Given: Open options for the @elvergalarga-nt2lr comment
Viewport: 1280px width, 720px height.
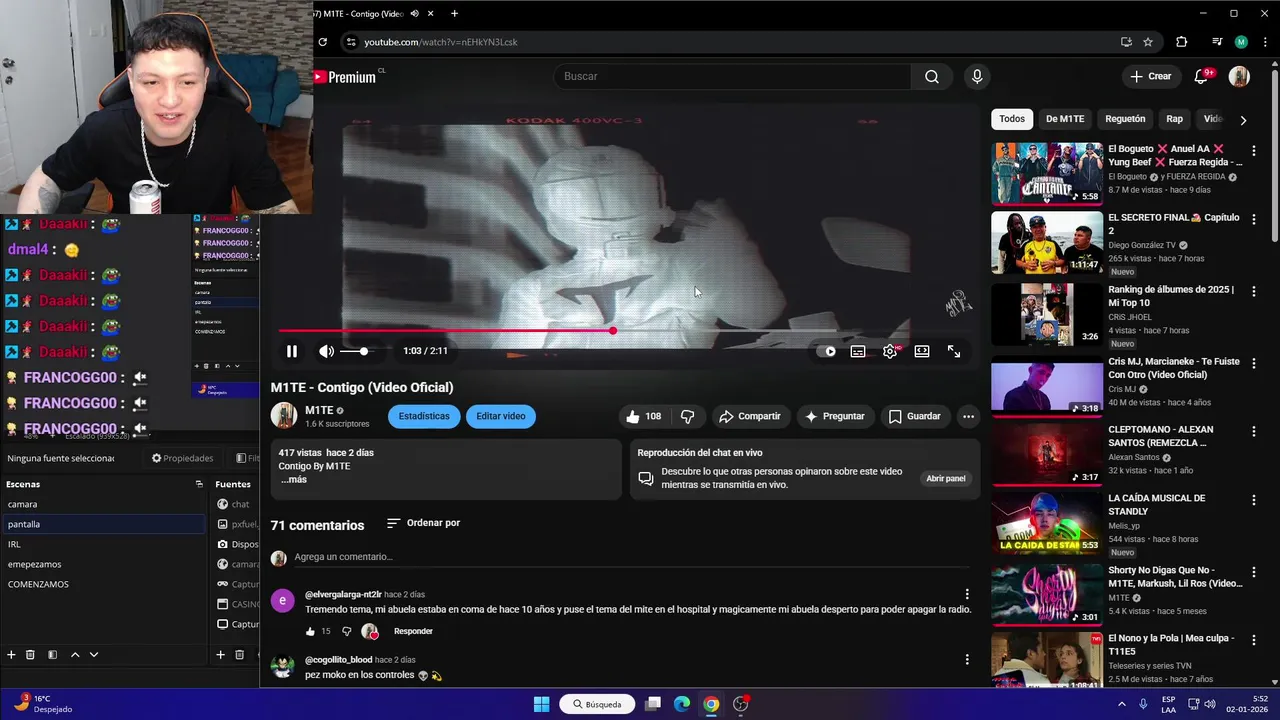Looking at the screenshot, I should point(966,594).
